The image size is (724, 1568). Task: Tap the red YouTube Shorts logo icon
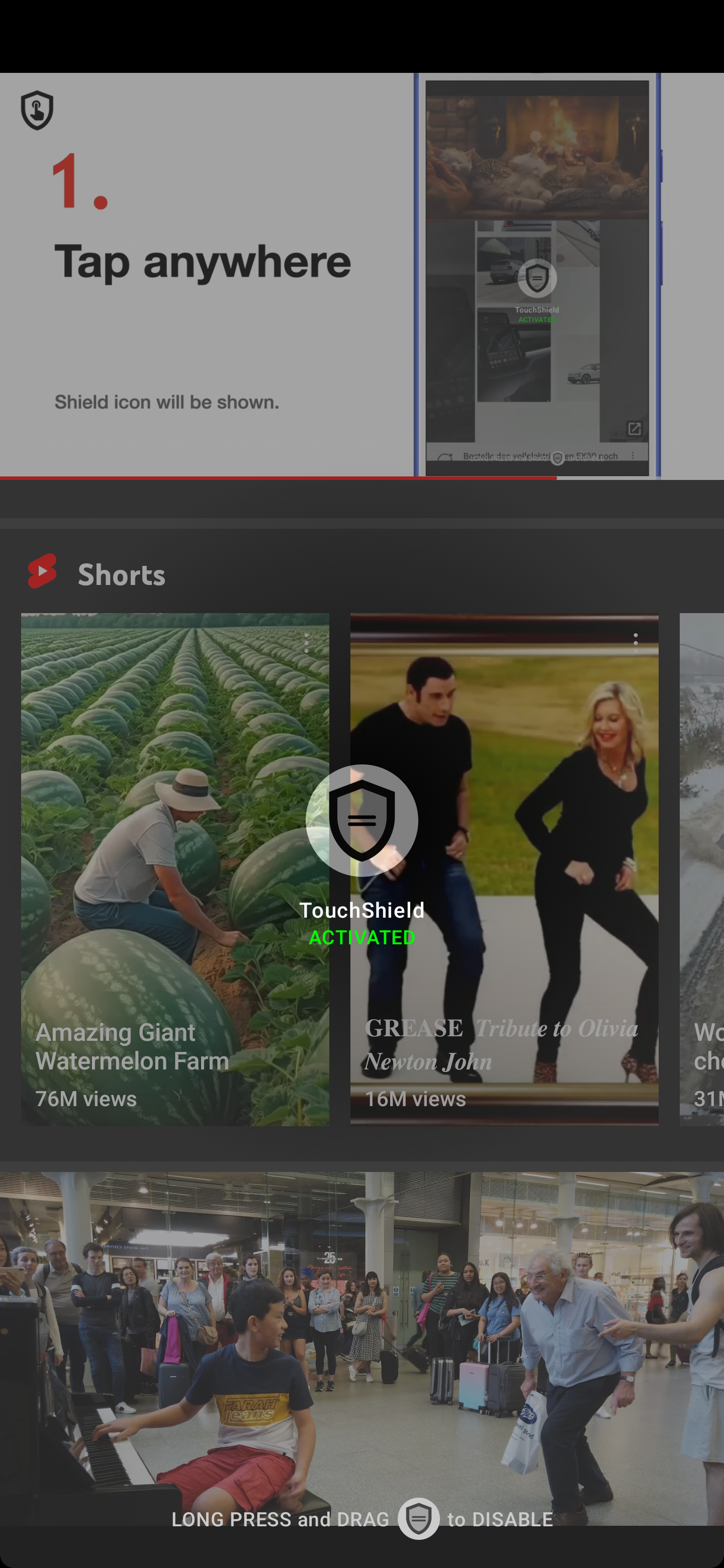click(43, 571)
